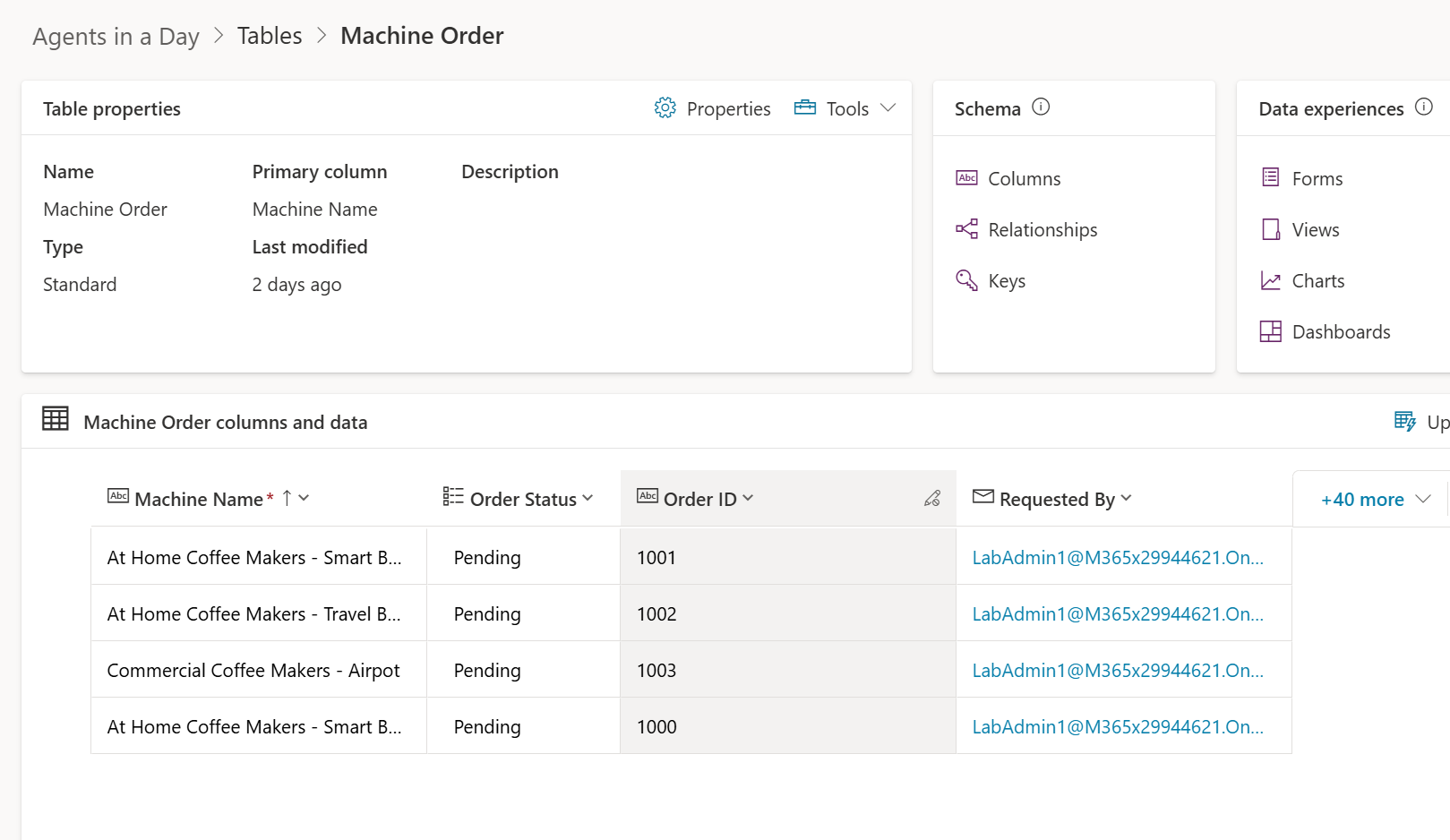Open Relationships under Schema
This screenshot has width=1450, height=840.
point(1042,230)
